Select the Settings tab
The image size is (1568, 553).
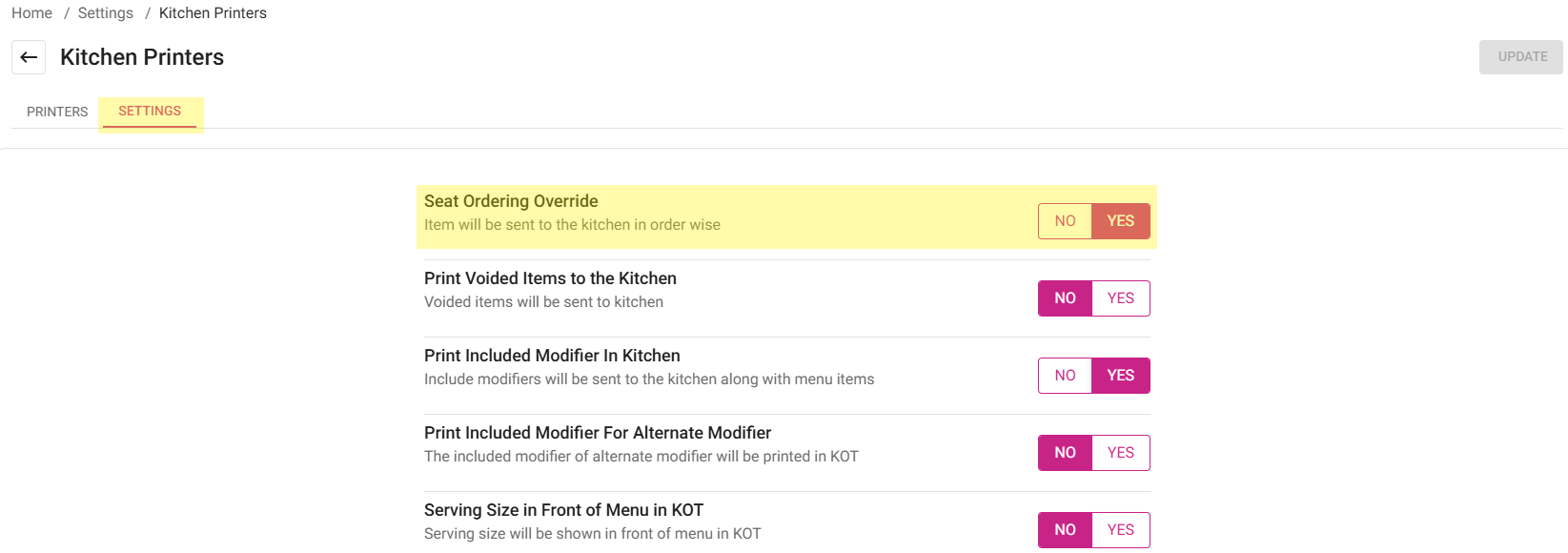click(150, 112)
